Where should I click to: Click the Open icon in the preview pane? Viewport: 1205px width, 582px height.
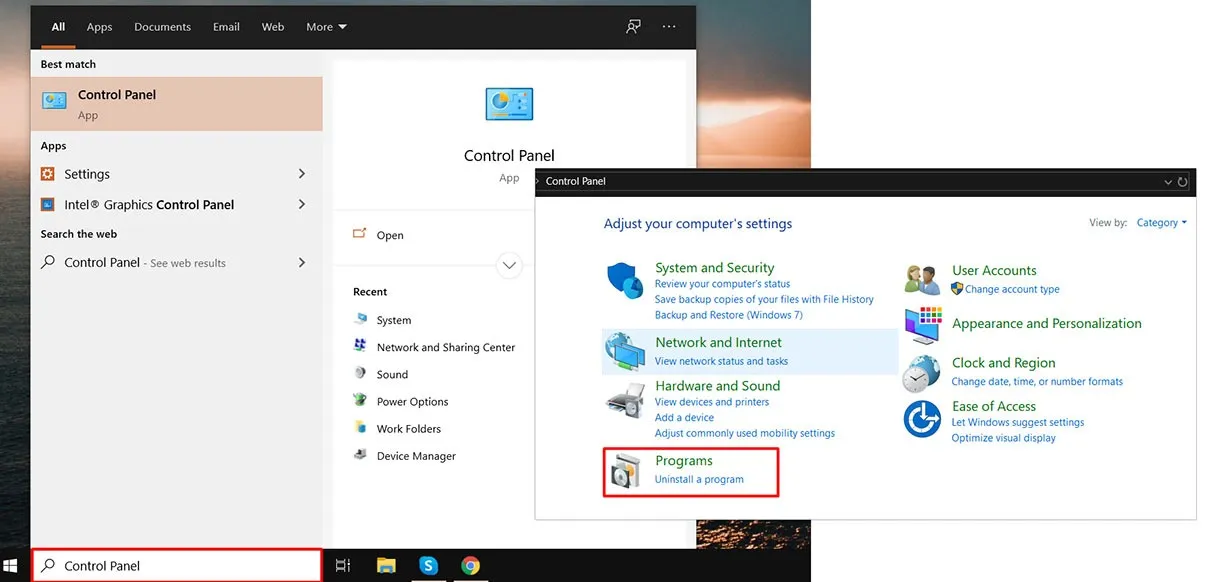pos(360,235)
